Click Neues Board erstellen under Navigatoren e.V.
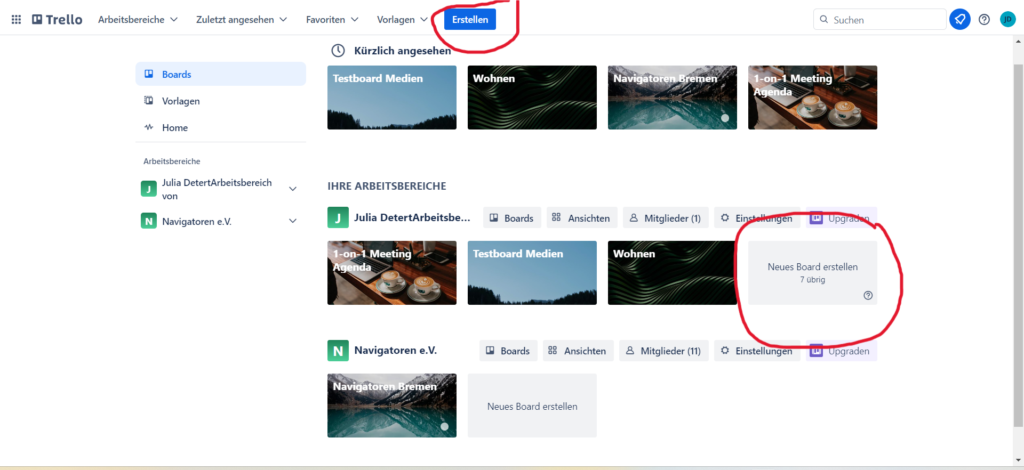1024x470 pixels. coord(532,405)
